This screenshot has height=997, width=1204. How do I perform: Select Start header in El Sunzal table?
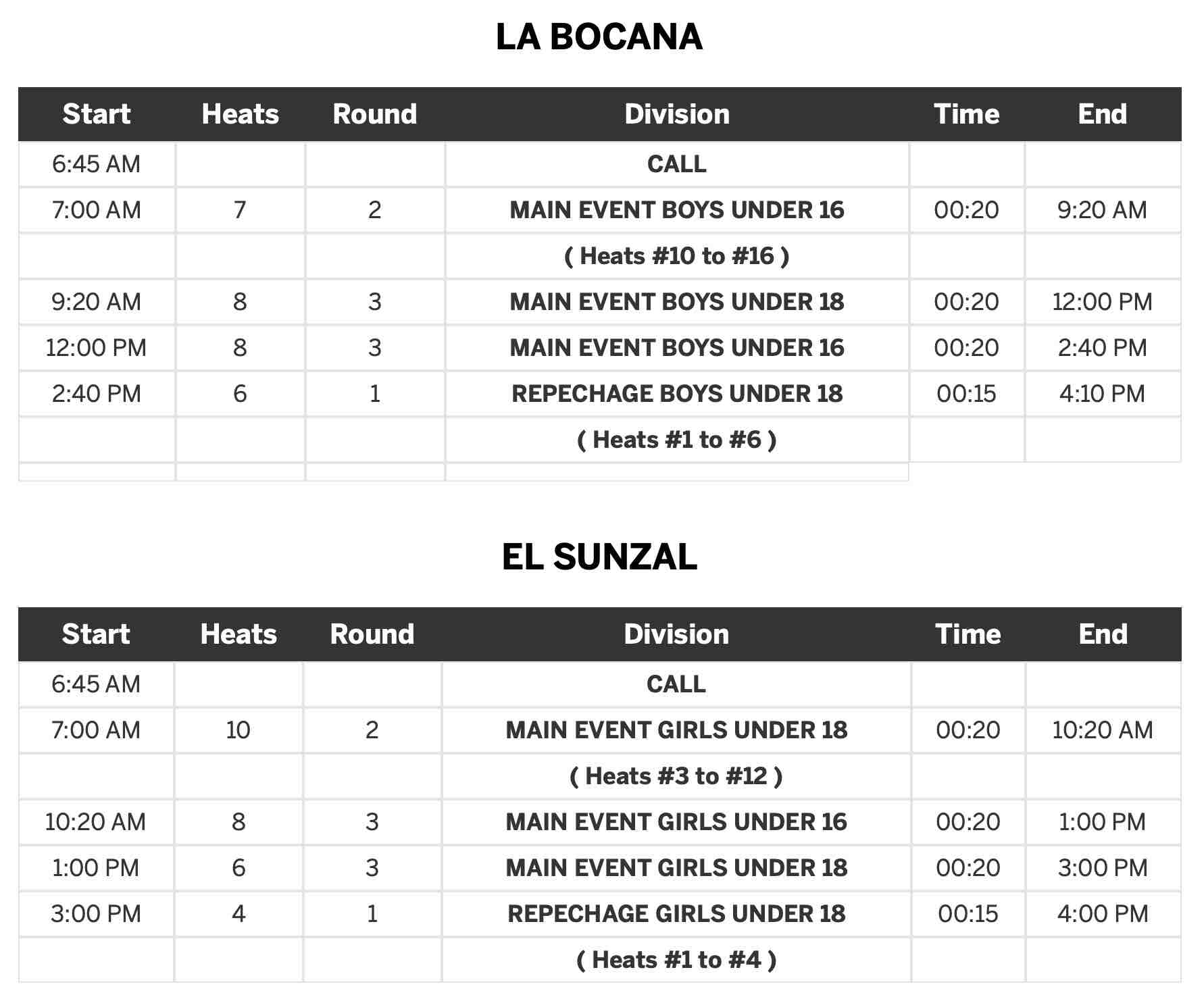coord(96,634)
